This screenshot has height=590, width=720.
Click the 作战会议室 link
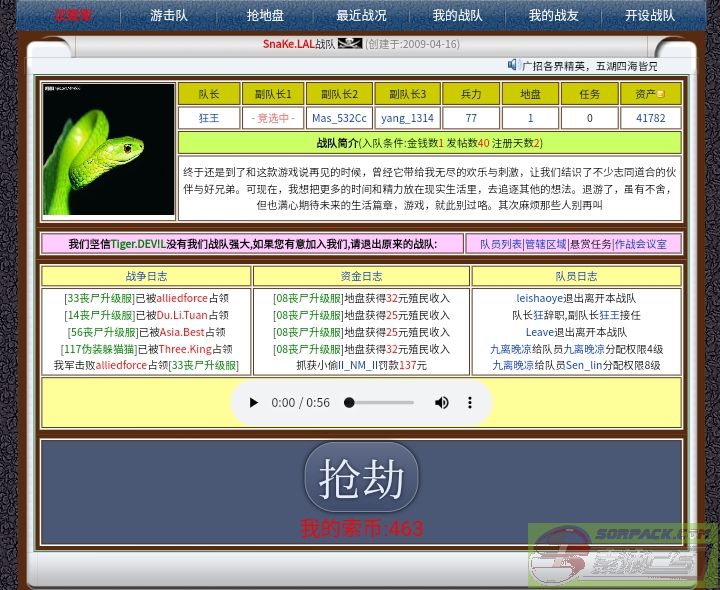640,244
